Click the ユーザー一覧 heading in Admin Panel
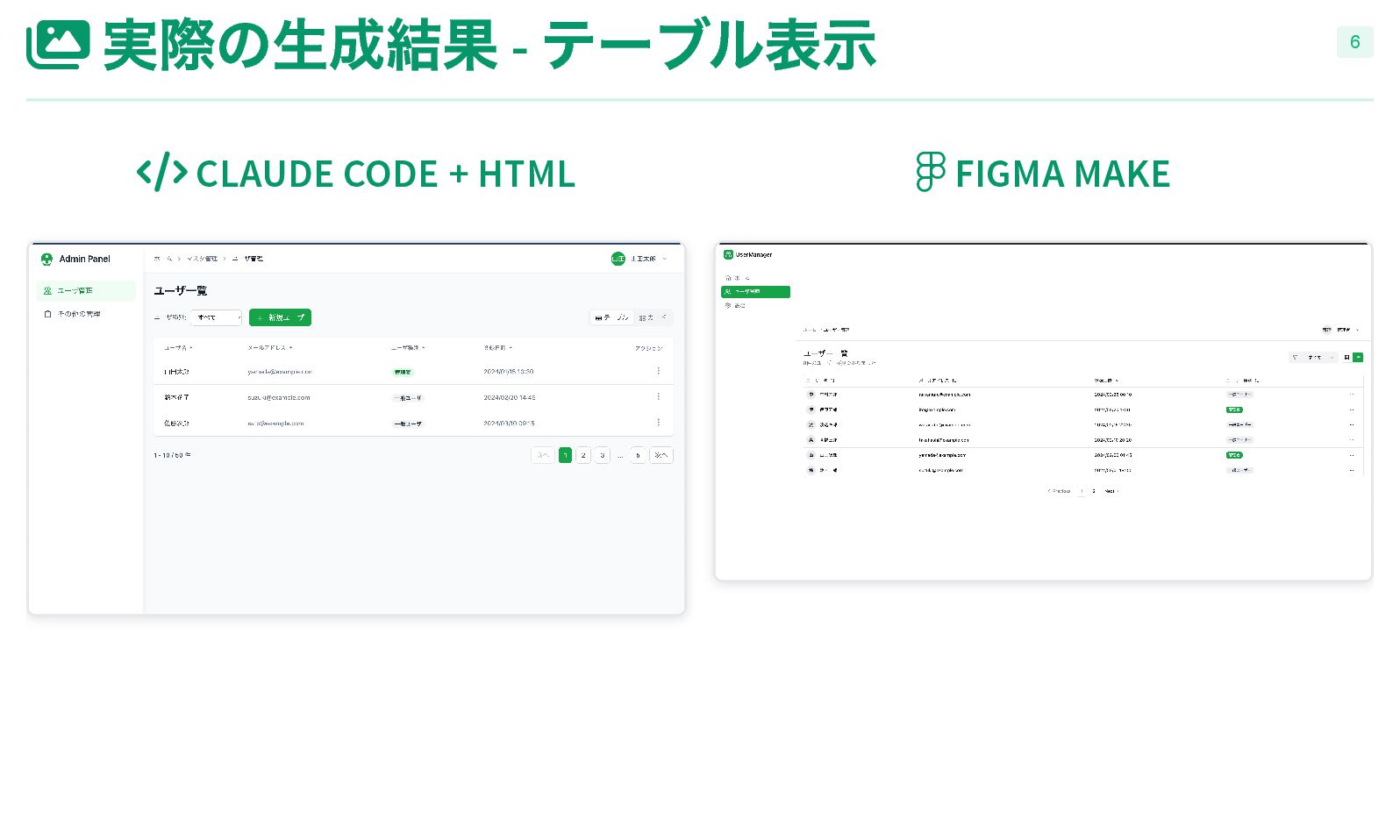The height and width of the screenshot is (840, 1400). tap(181, 290)
